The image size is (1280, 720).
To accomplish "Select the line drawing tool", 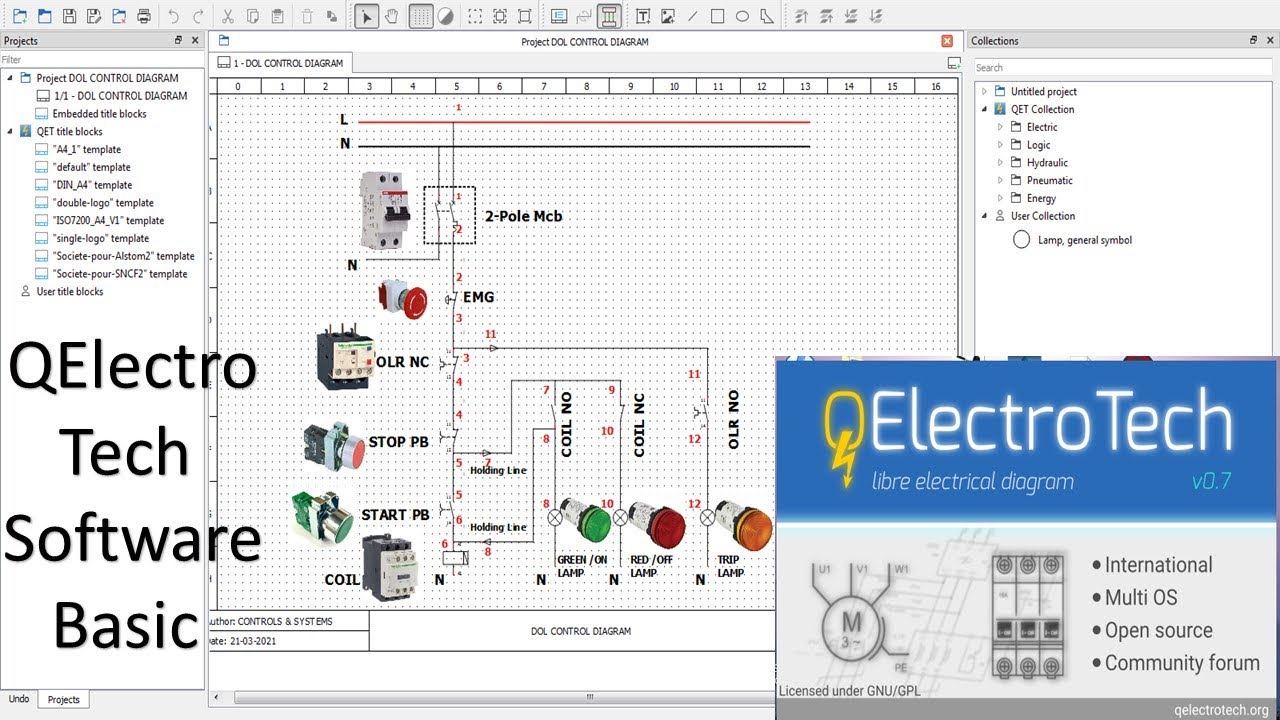I will point(692,16).
